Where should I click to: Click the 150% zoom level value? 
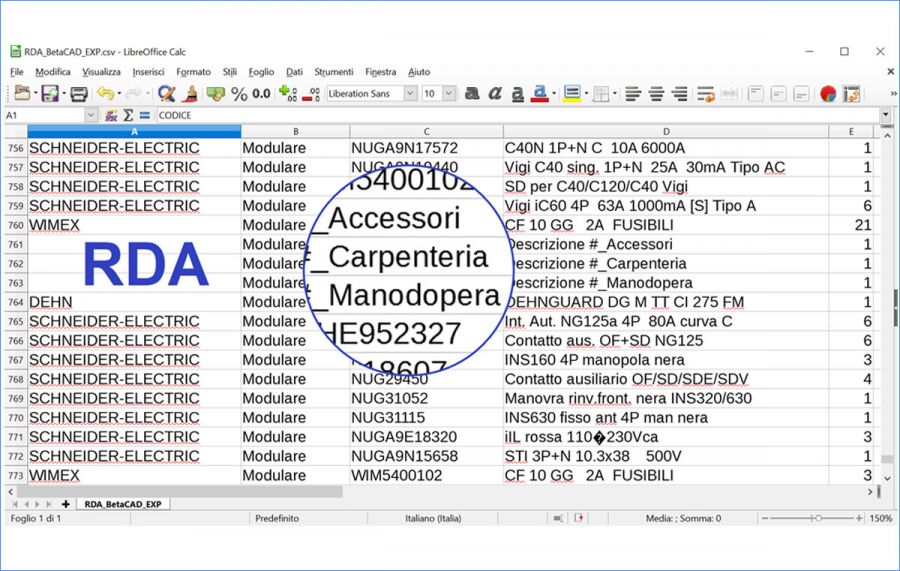coord(880,518)
